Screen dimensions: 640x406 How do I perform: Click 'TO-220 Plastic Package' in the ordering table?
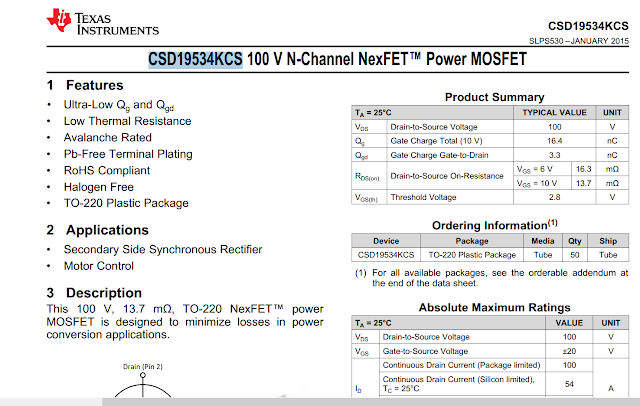tap(472, 255)
